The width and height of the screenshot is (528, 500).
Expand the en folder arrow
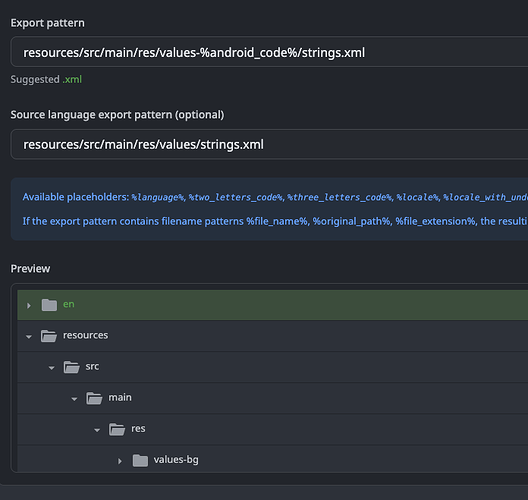(x=29, y=305)
